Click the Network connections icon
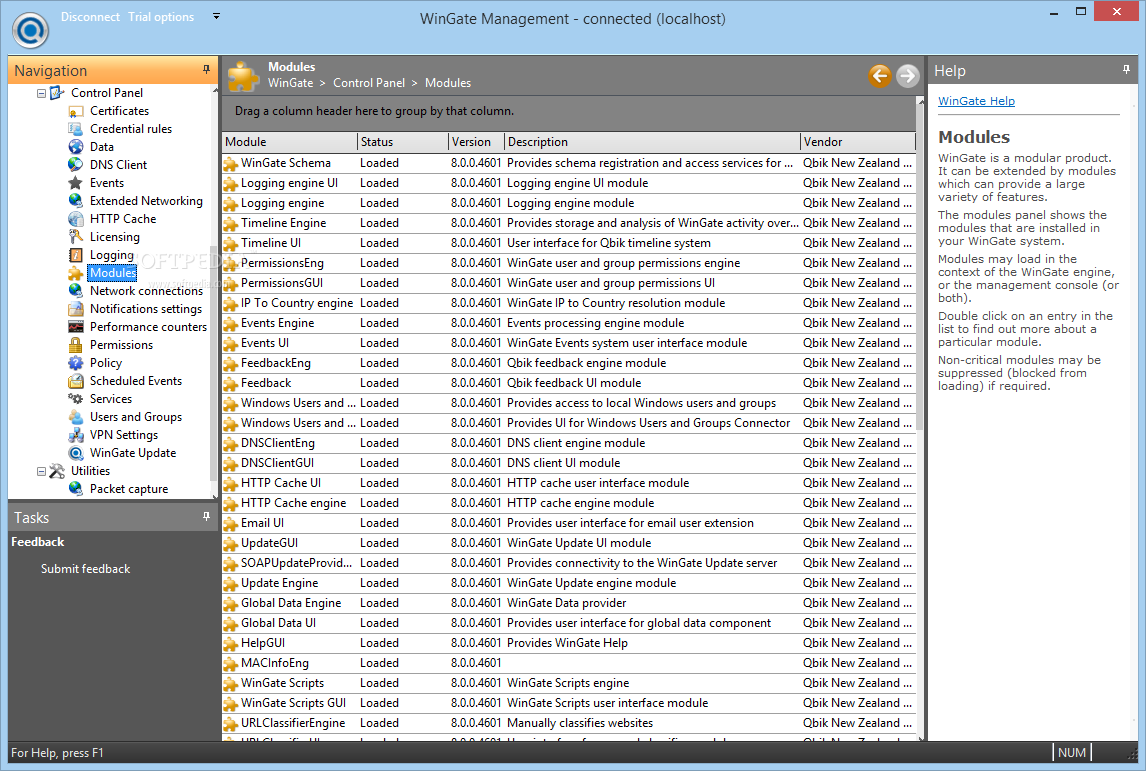Image resolution: width=1146 pixels, height=771 pixels. pos(75,291)
